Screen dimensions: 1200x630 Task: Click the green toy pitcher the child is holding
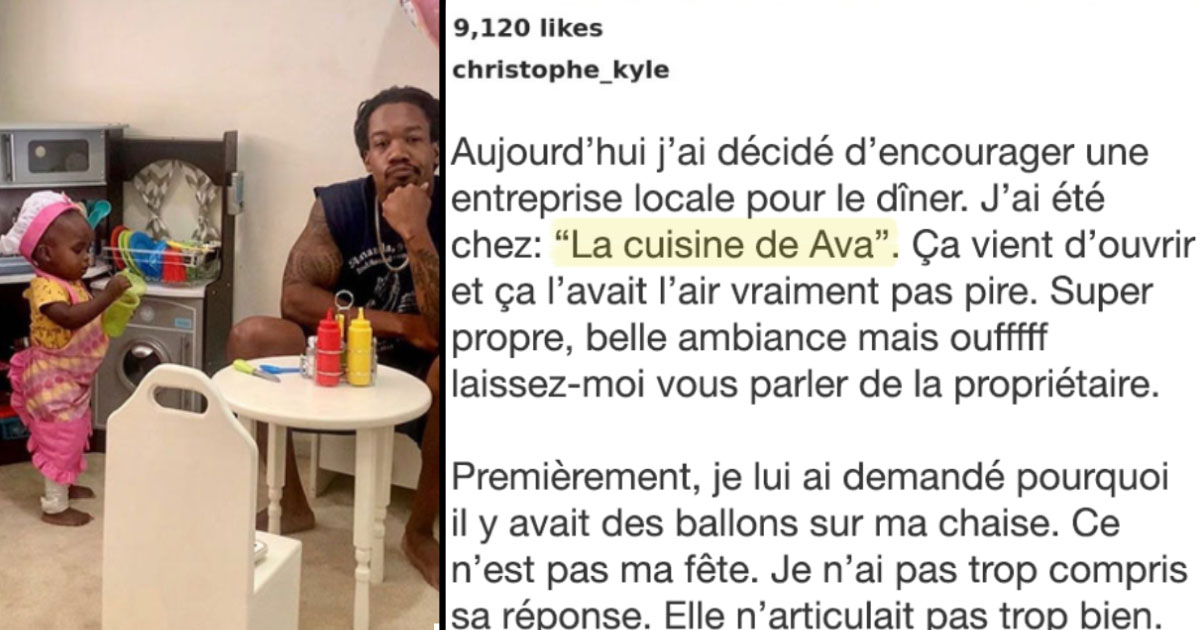123,306
